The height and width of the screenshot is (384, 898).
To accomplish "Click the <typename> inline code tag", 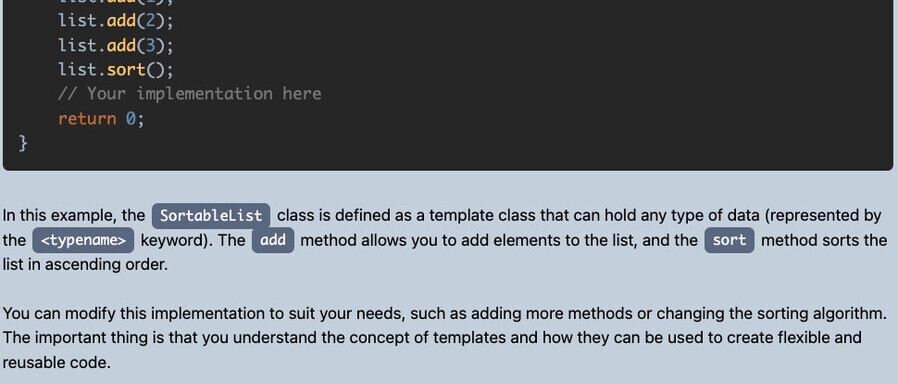I will (x=83, y=240).
